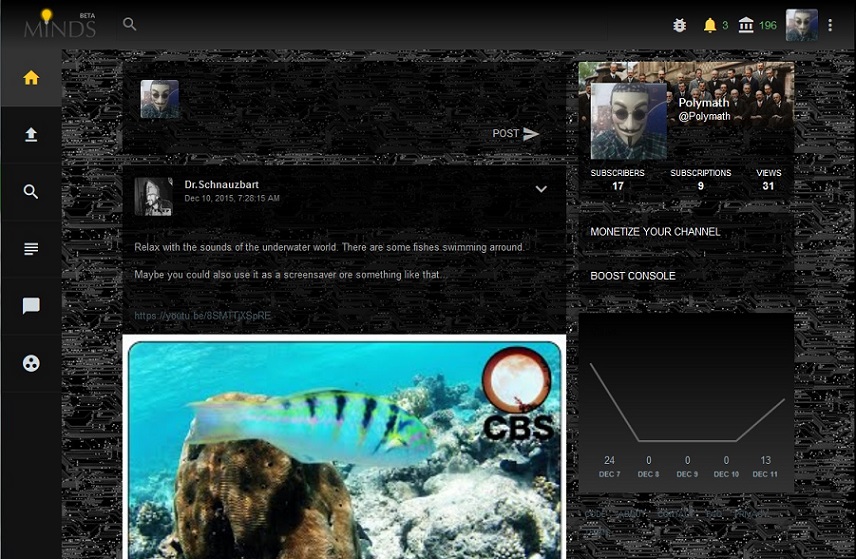
Task: Open top-right user avatar
Action: pos(801,25)
